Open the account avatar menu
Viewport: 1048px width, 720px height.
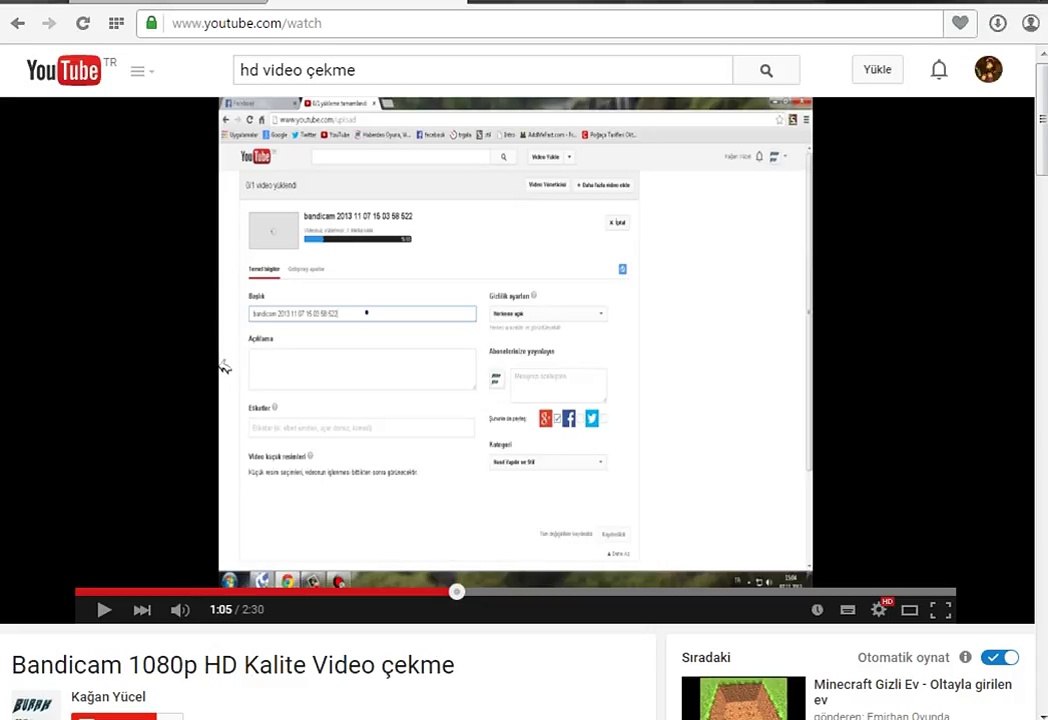(x=988, y=69)
